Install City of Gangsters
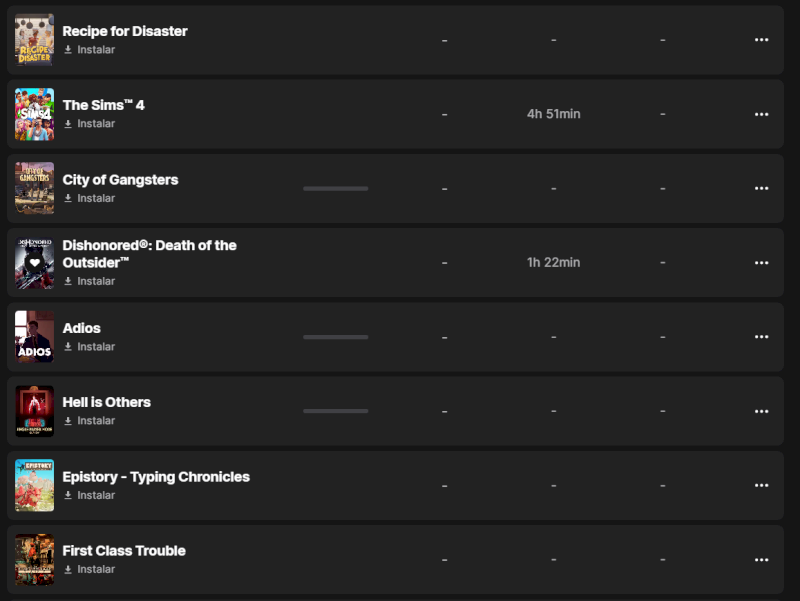The height and width of the screenshot is (601, 800). (x=90, y=198)
